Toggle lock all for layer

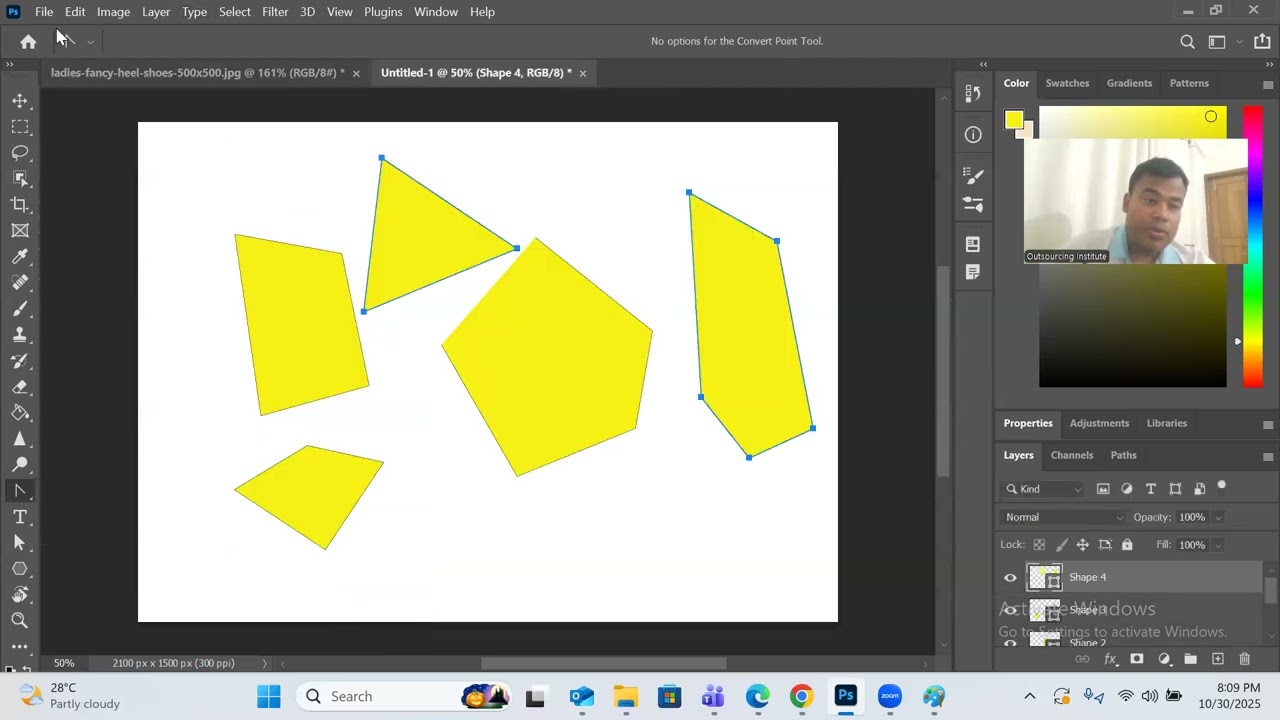tap(1127, 545)
